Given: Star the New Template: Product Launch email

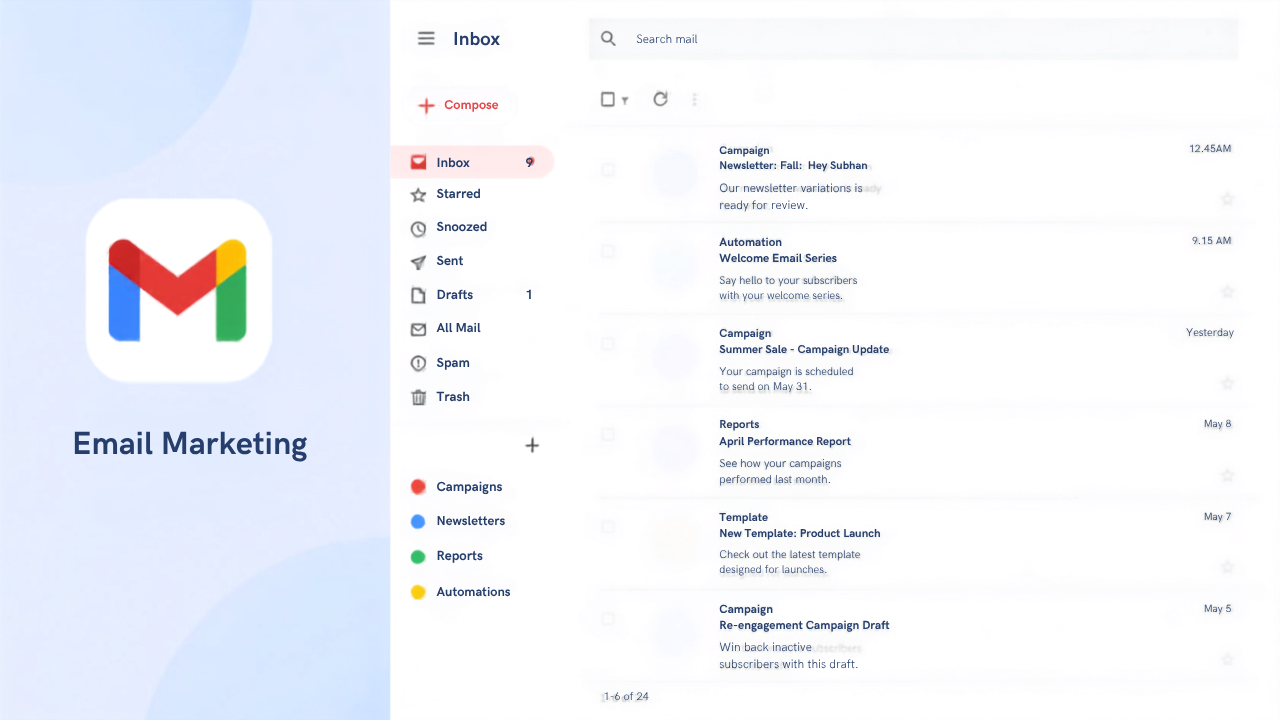Looking at the screenshot, I should click(x=1227, y=568).
